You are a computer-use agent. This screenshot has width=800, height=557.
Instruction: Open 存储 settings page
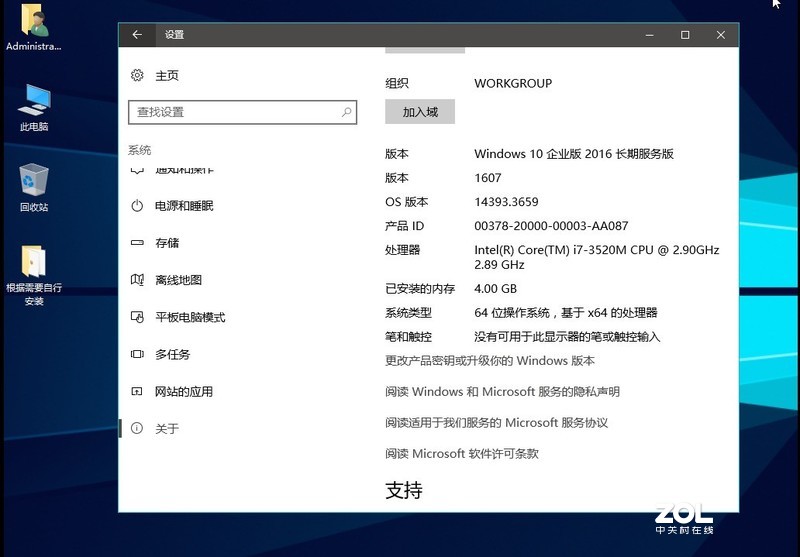(x=167, y=243)
